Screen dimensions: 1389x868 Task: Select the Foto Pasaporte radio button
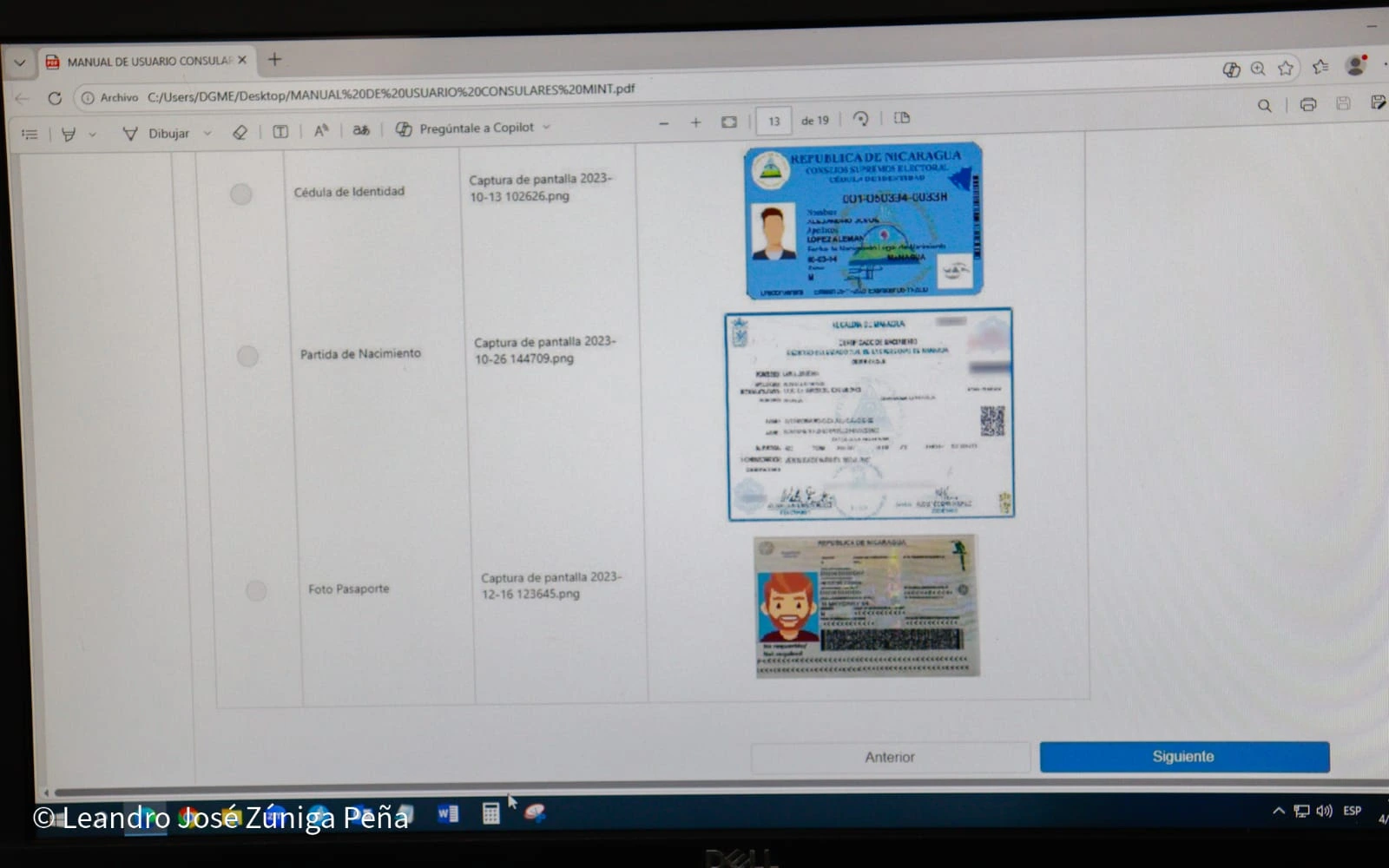click(x=256, y=590)
